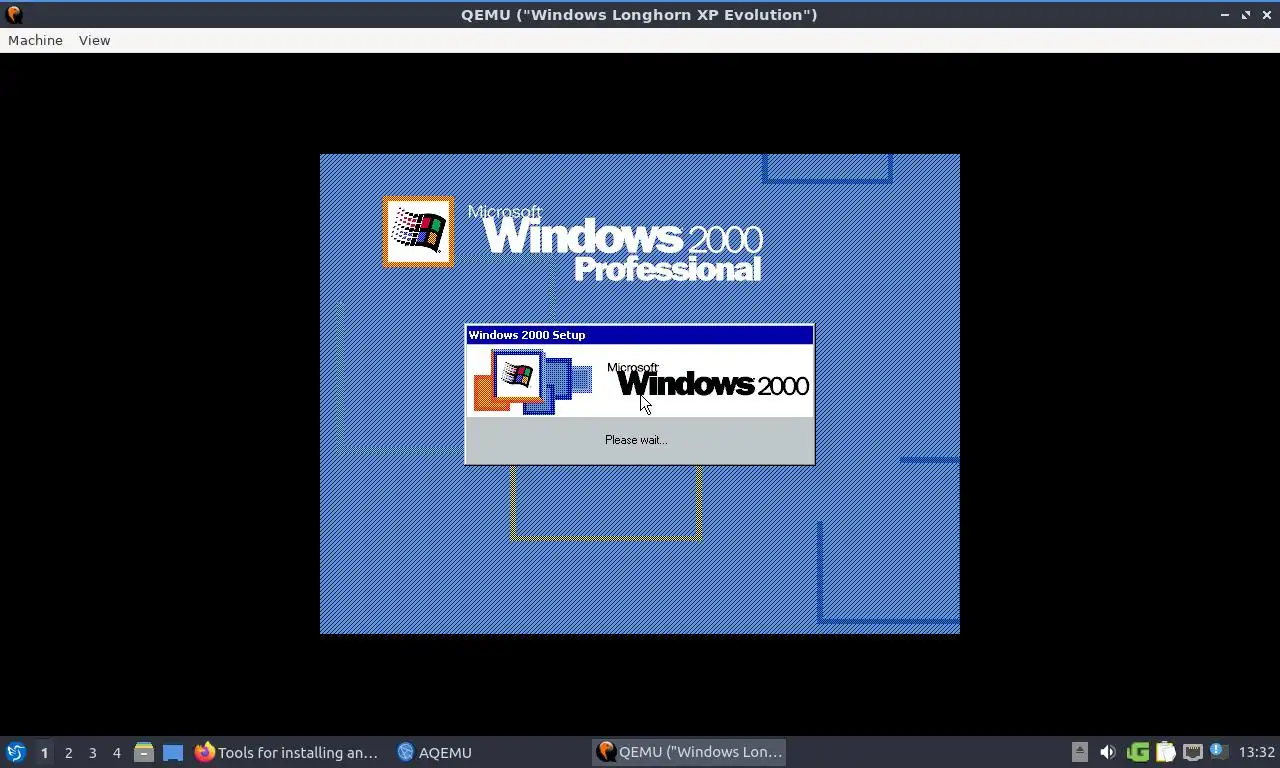Viewport: 1280px width, 768px height.
Task: Switch to workspace 2
Action: tap(68, 752)
